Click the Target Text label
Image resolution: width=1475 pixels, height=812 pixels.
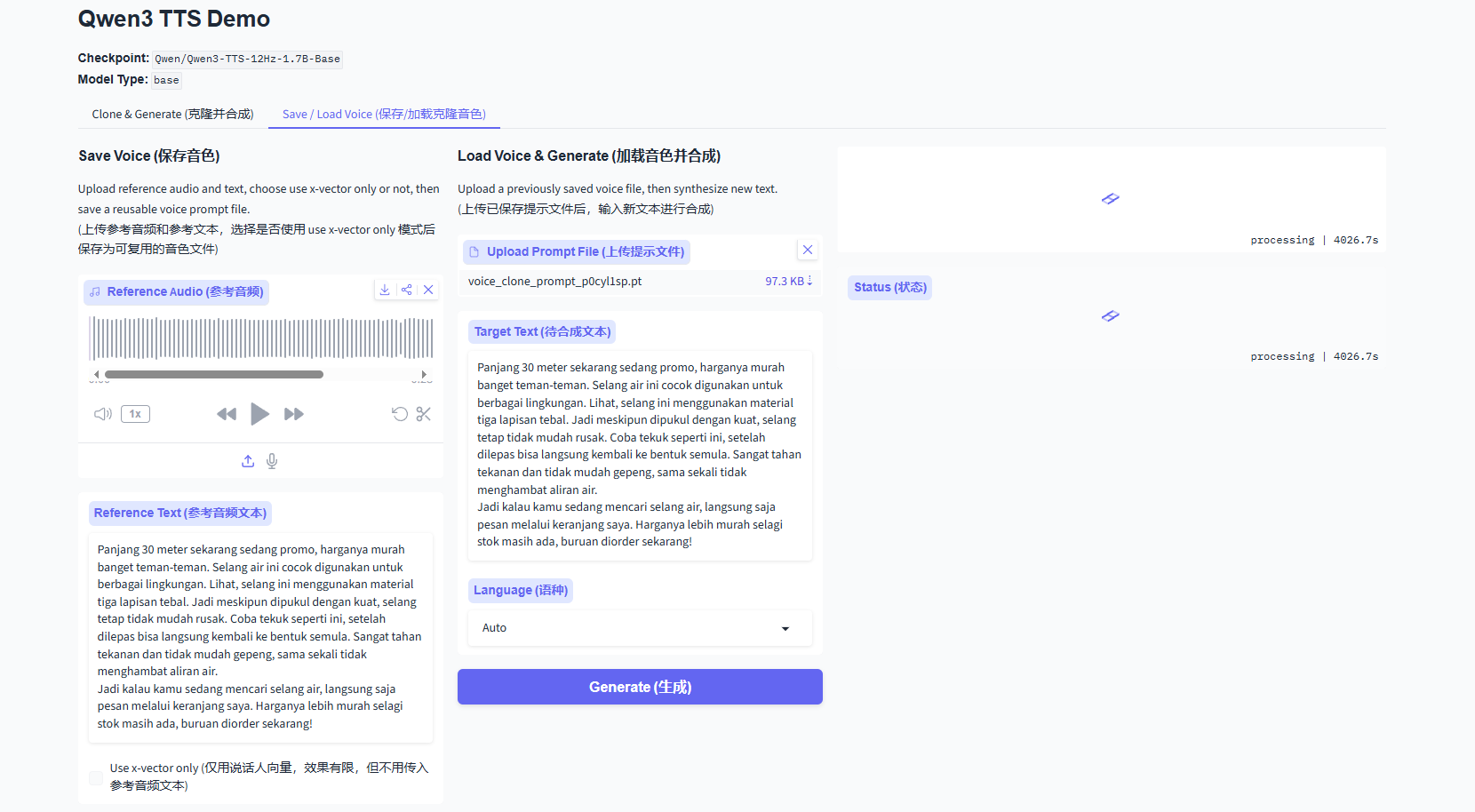click(x=542, y=332)
